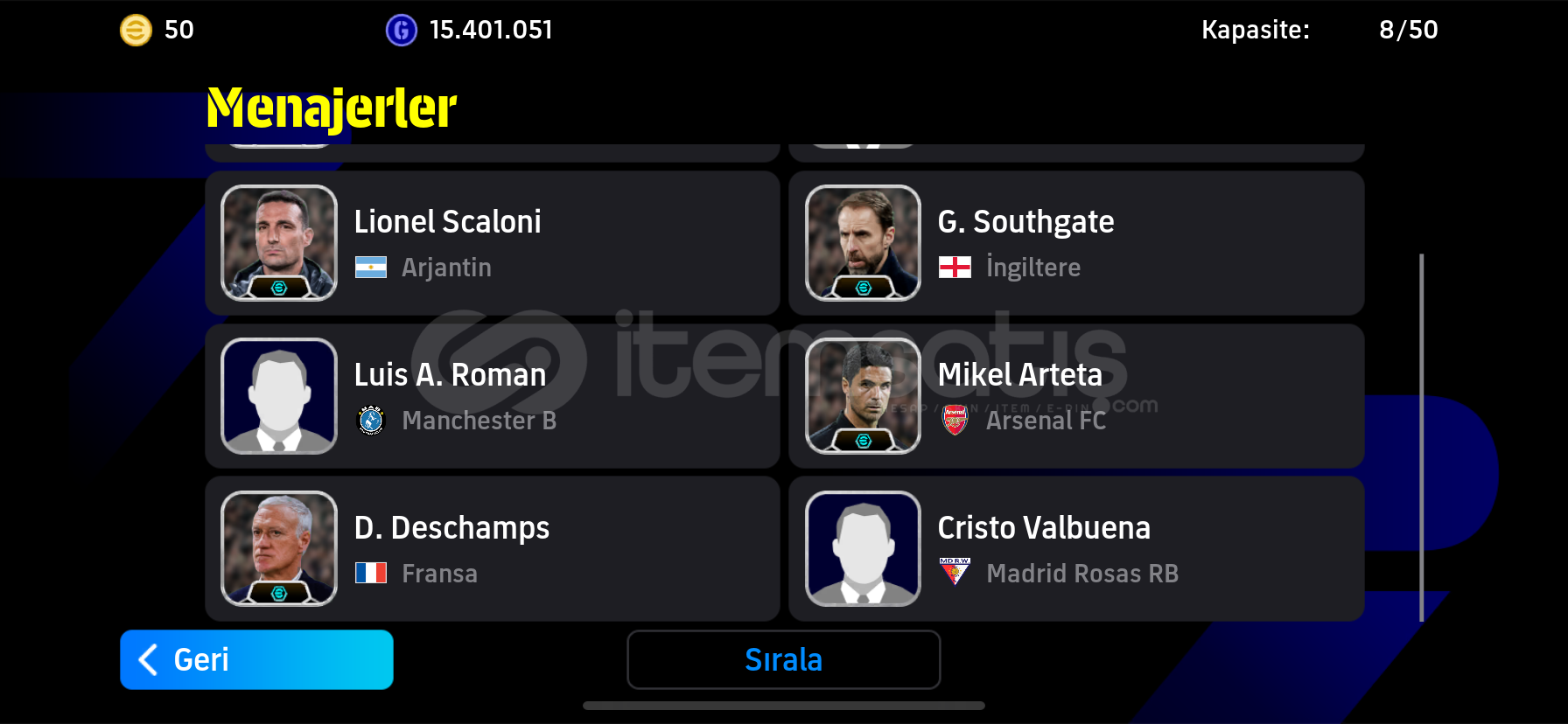This screenshot has width=1568, height=724.
Task: Tap the Kapasite 8/50 capacity indicator
Action: coord(1319,30)
